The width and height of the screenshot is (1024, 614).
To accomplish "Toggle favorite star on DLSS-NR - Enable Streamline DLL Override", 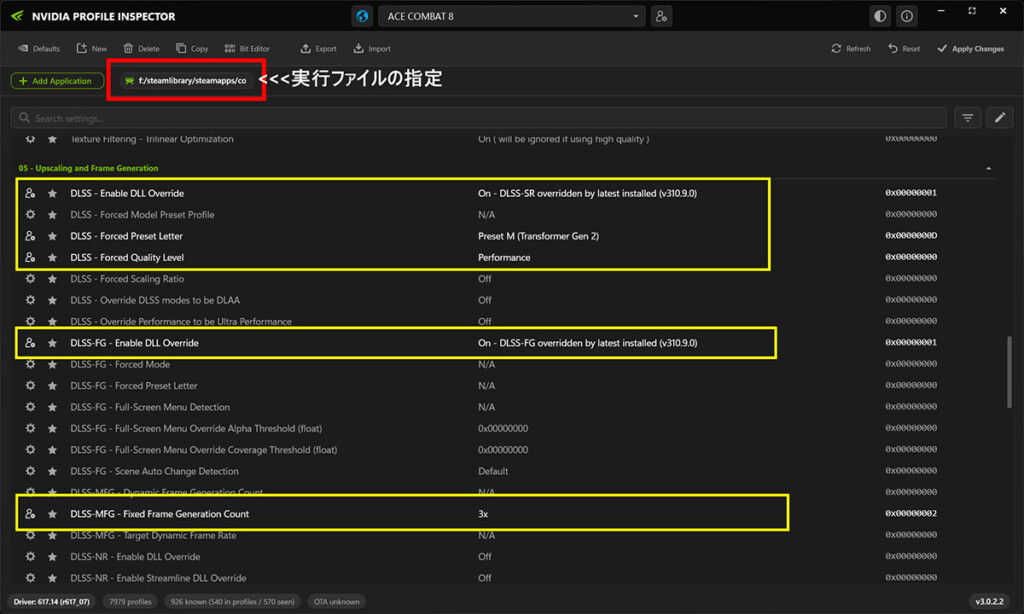I will click(x=52, y=578).
